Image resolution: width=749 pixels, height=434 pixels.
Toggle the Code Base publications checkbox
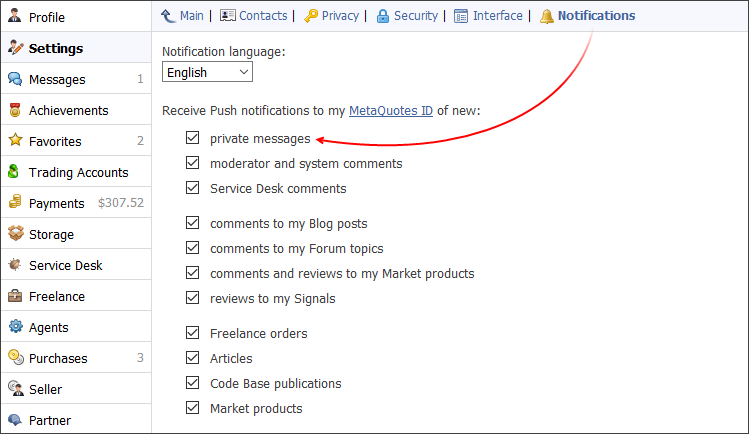(192, 383)
